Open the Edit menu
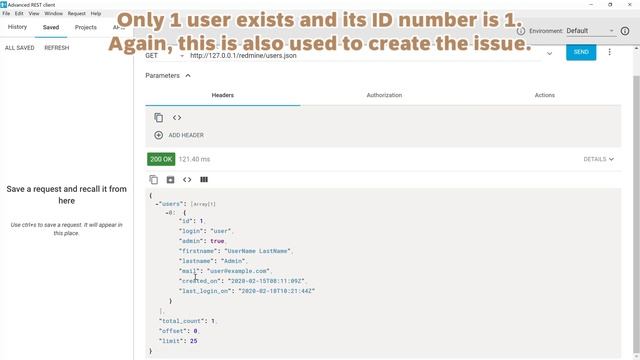Screen dimensions: 640x360 click(19, 13)
